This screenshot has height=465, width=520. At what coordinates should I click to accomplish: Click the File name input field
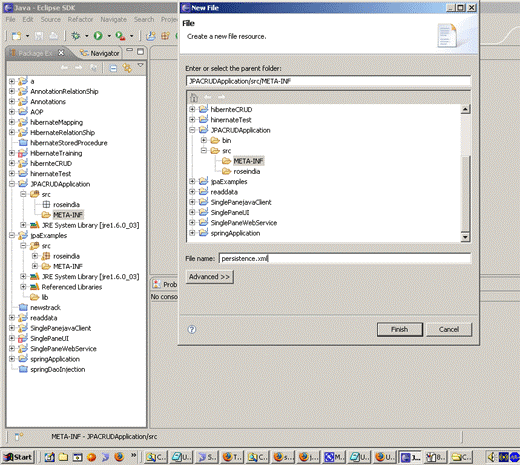(345, 258)
